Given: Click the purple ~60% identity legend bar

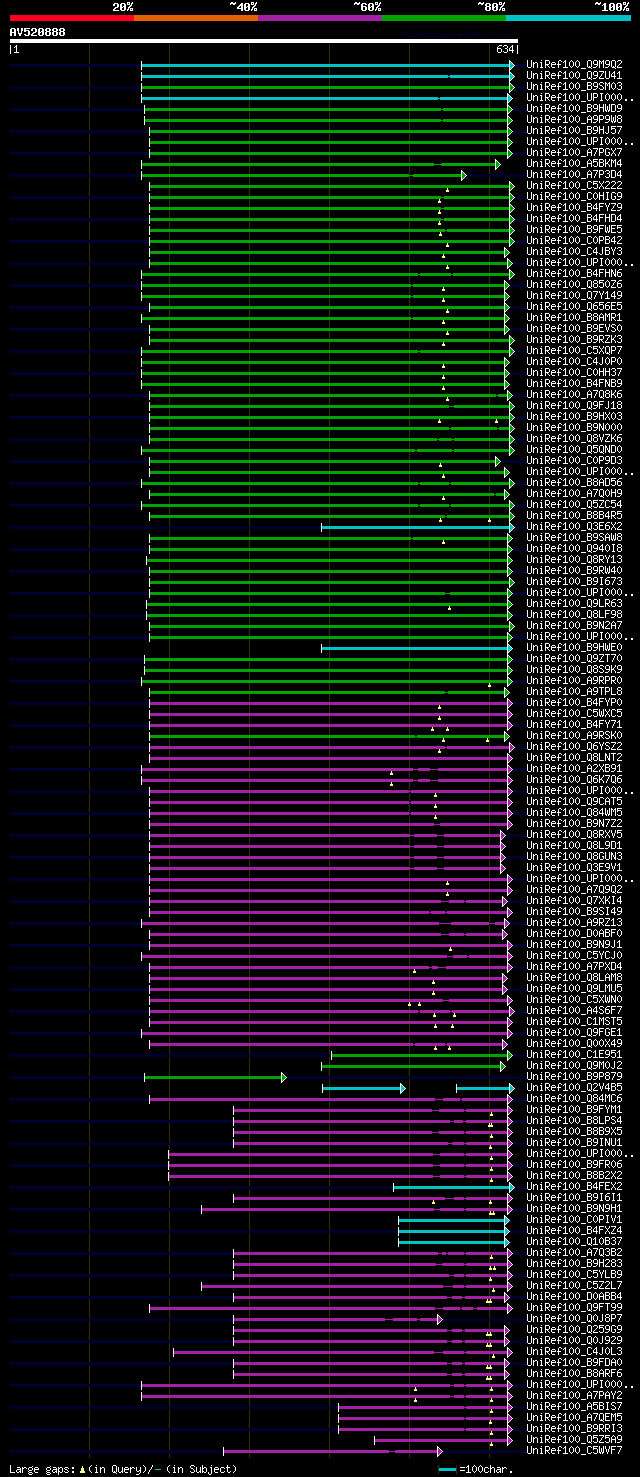Looking at the screenshot, I should pyautogui.click(x=320, y=17).
